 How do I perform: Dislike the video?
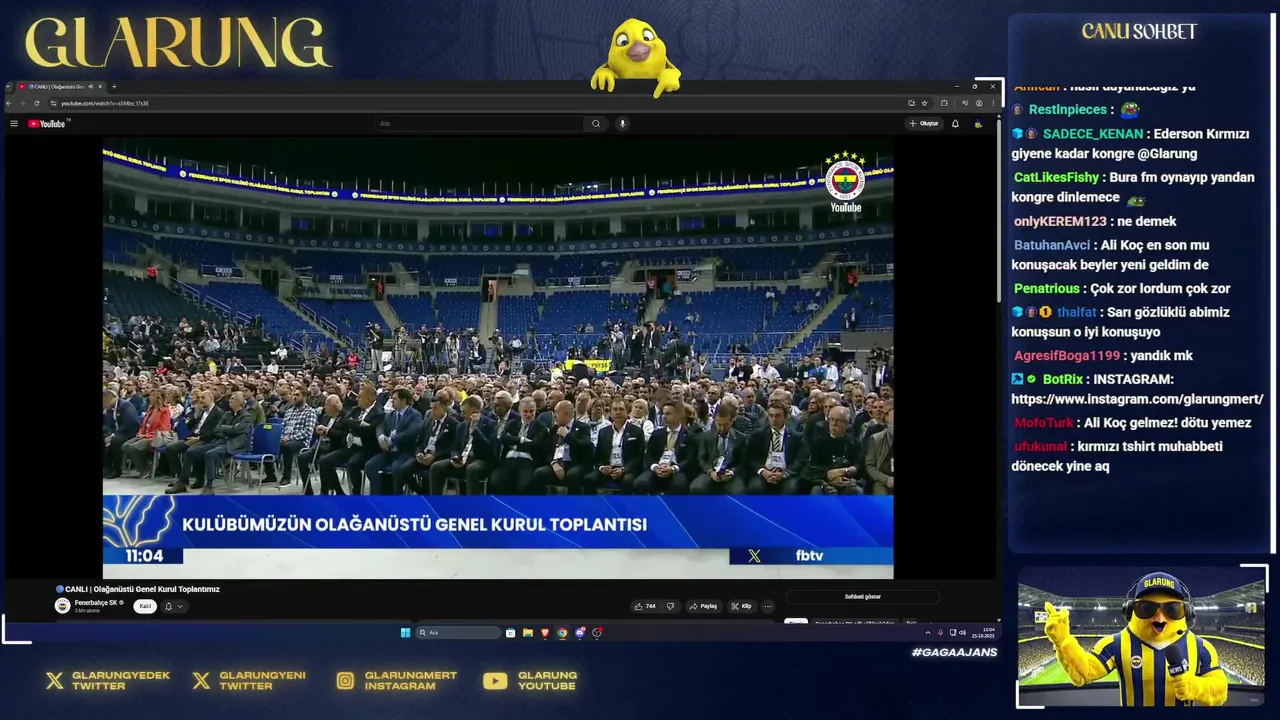pos(670,606)
